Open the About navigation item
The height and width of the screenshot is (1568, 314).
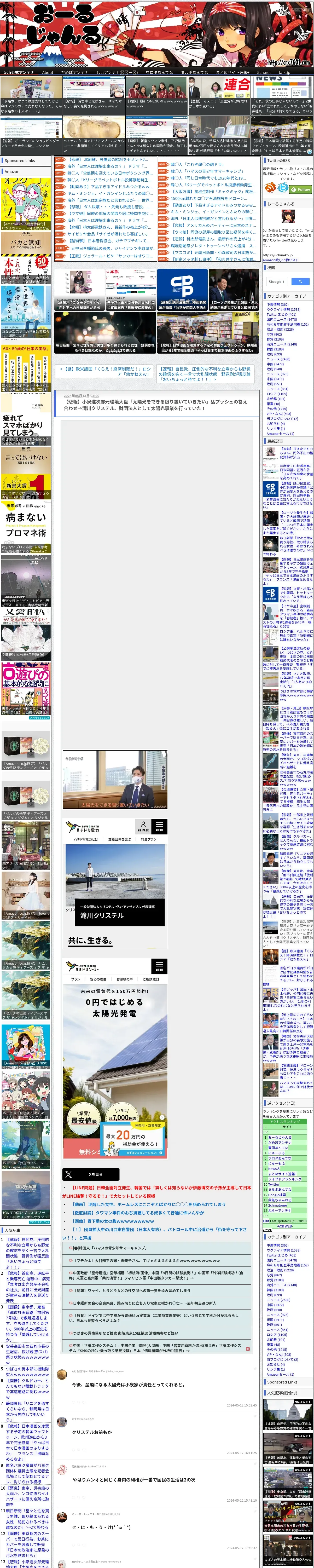(48, 72)
